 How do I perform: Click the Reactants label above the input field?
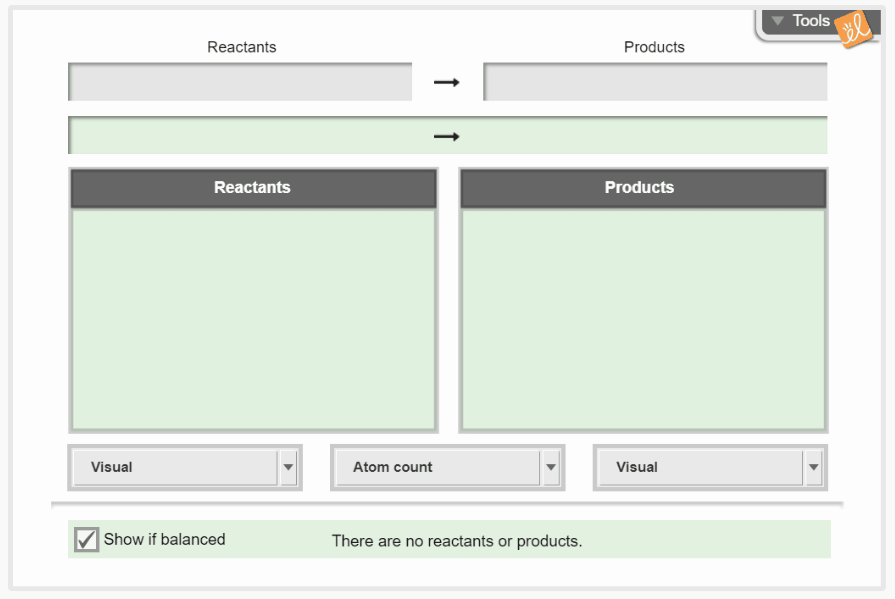coord(241,47)
